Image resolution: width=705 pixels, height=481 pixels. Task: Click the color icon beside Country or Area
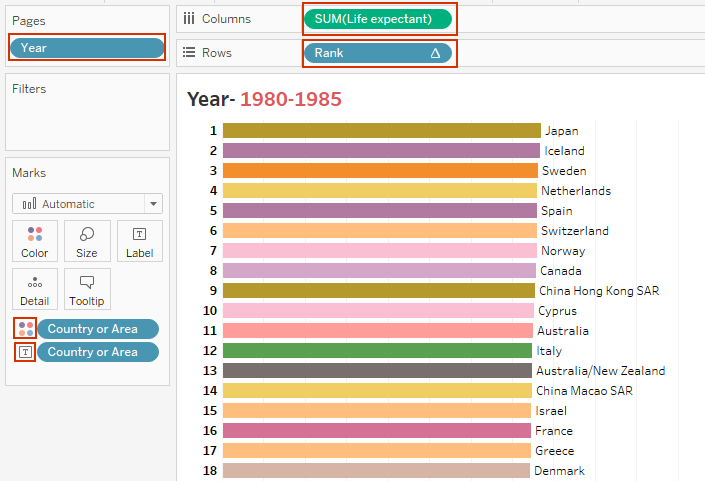[25, 329]
